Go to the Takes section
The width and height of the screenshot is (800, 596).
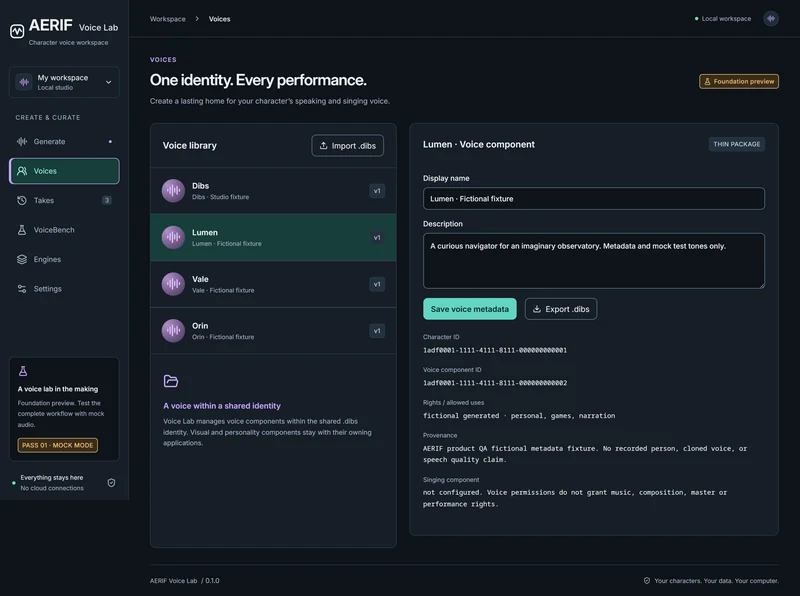click(x=64, y=201)
